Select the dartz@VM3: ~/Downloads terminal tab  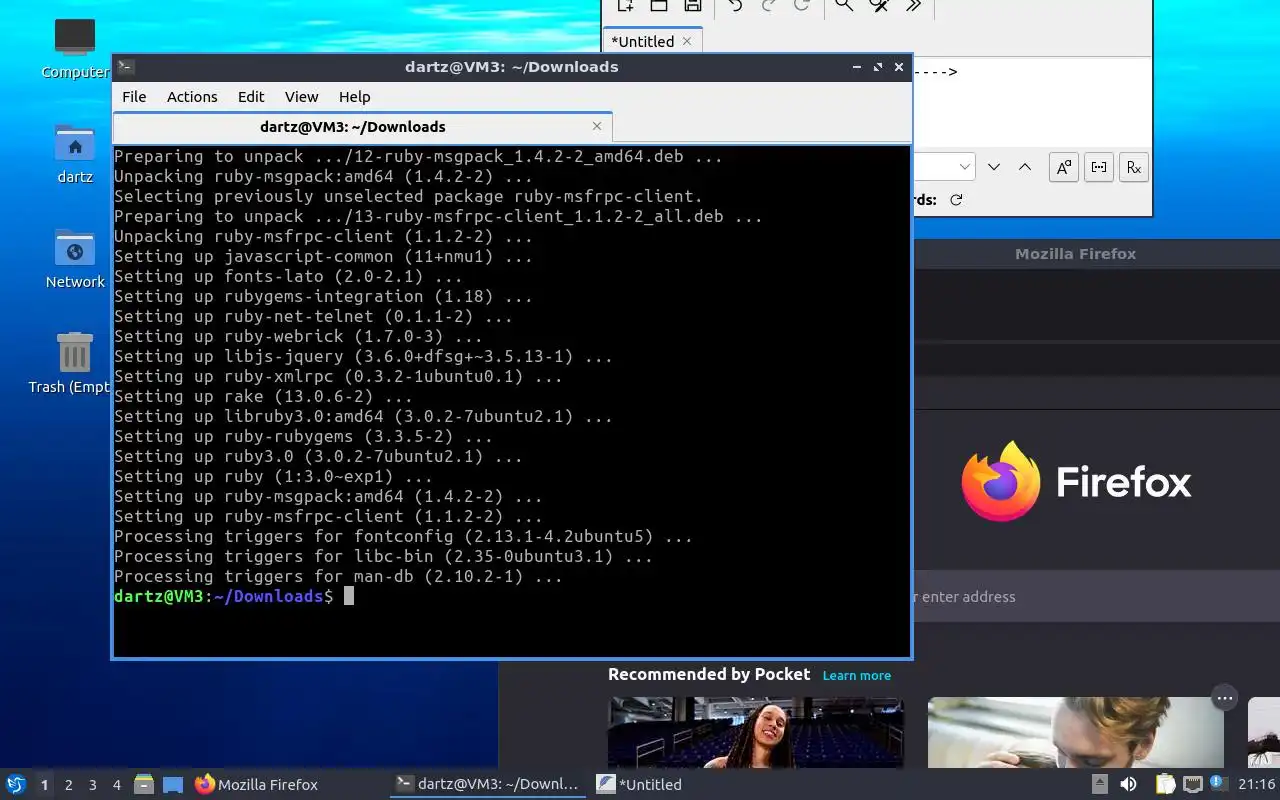coord(353,127)
